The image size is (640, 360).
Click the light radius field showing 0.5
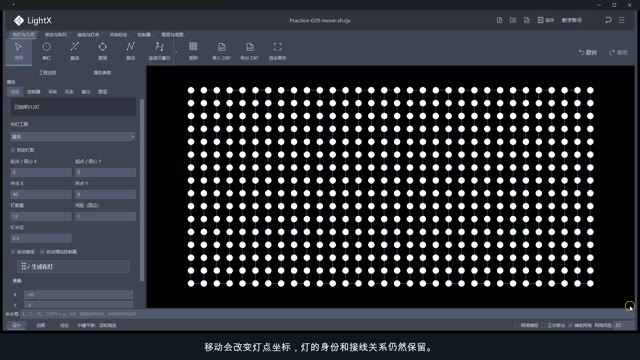41,238
